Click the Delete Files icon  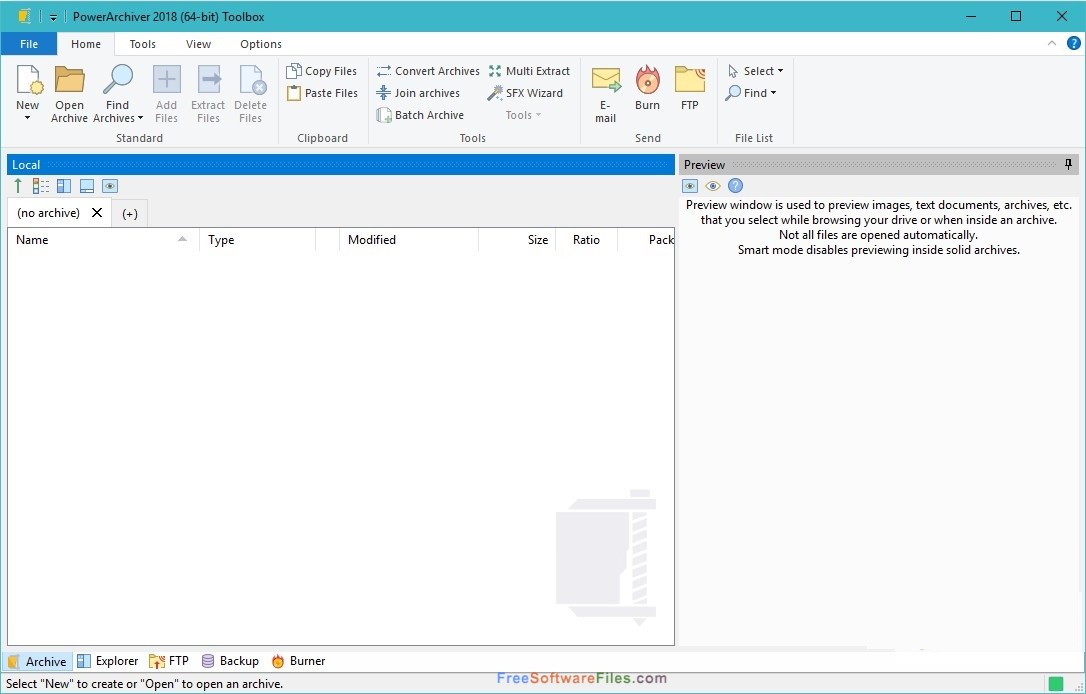(x=251, y=79)
